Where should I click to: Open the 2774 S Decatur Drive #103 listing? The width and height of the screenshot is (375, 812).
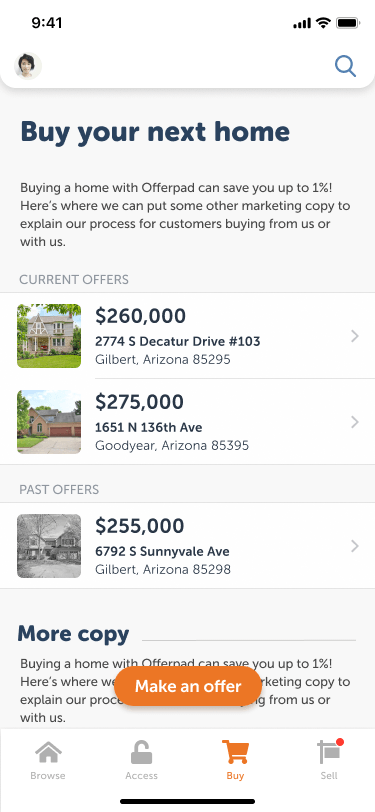[188, 336]
